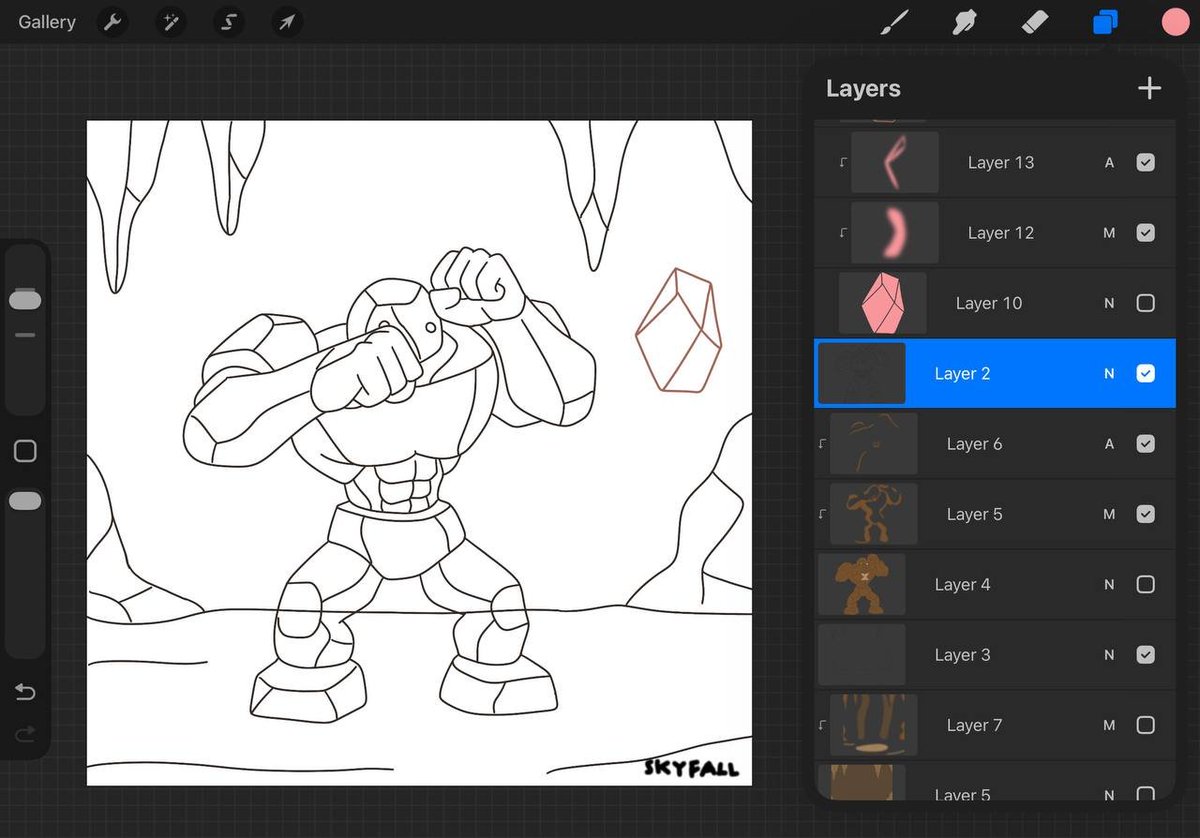1200x838 pixels.
Task: Show Layer 10 using its checkbox
Action: 1146,303
